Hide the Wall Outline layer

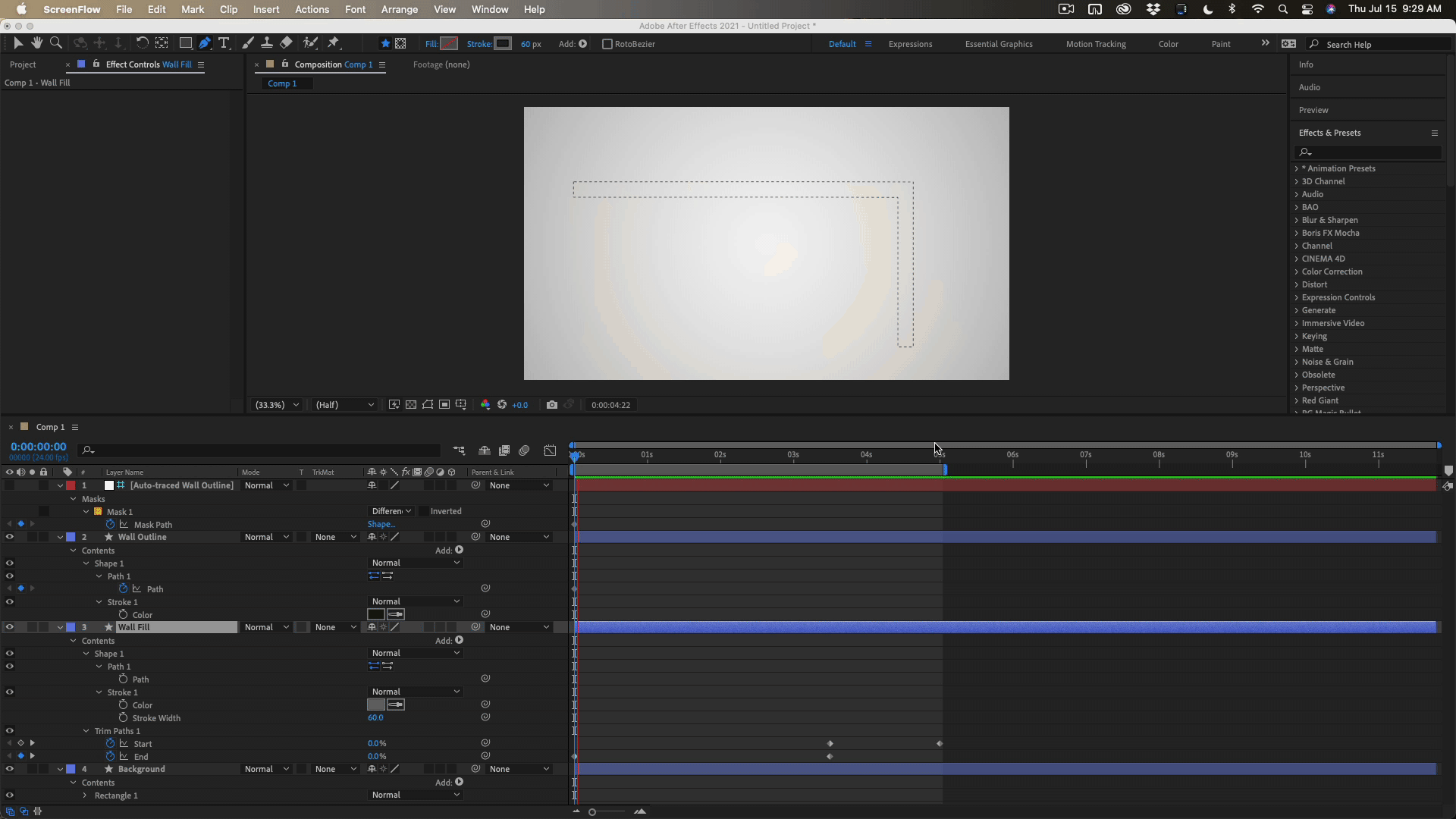(9, 537)
